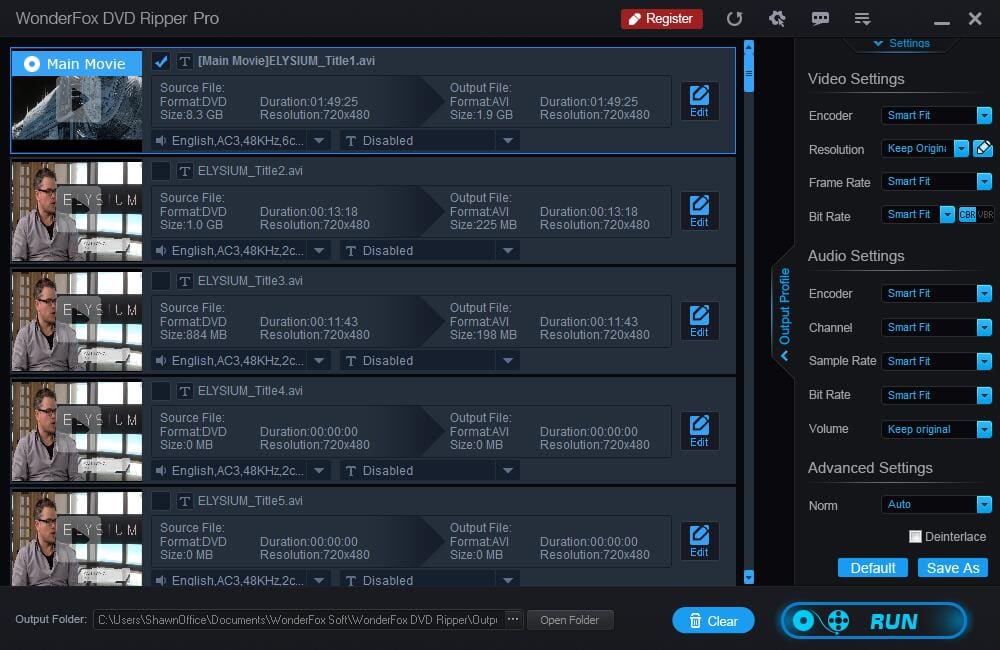This screenshot has width=1000, height=650.
Task: Click the Settings tab above Video Settings
Action: coord(901,44)
